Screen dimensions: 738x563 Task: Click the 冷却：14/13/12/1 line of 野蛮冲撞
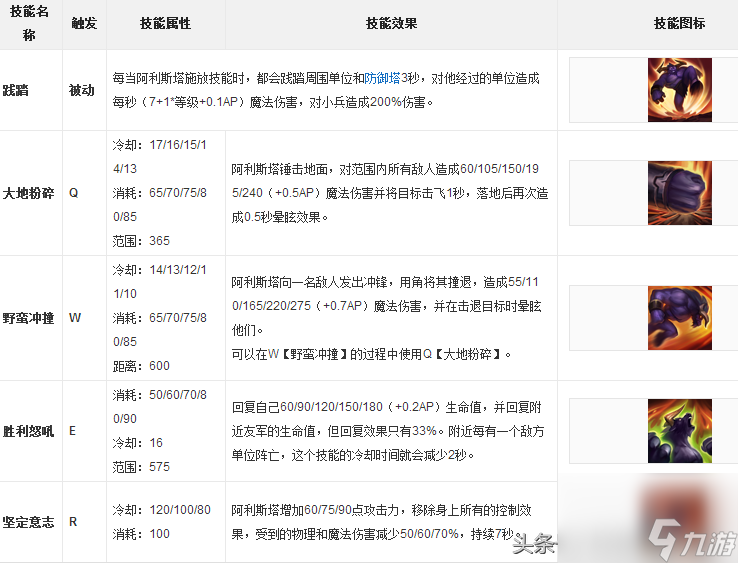(x=160, y=270)
